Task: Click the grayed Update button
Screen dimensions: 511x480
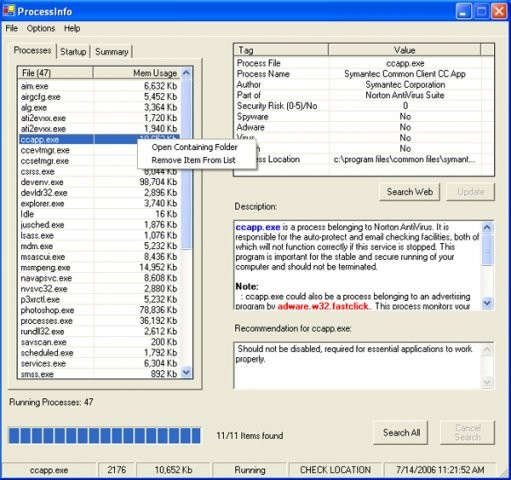Action: (x=470, y=192)
